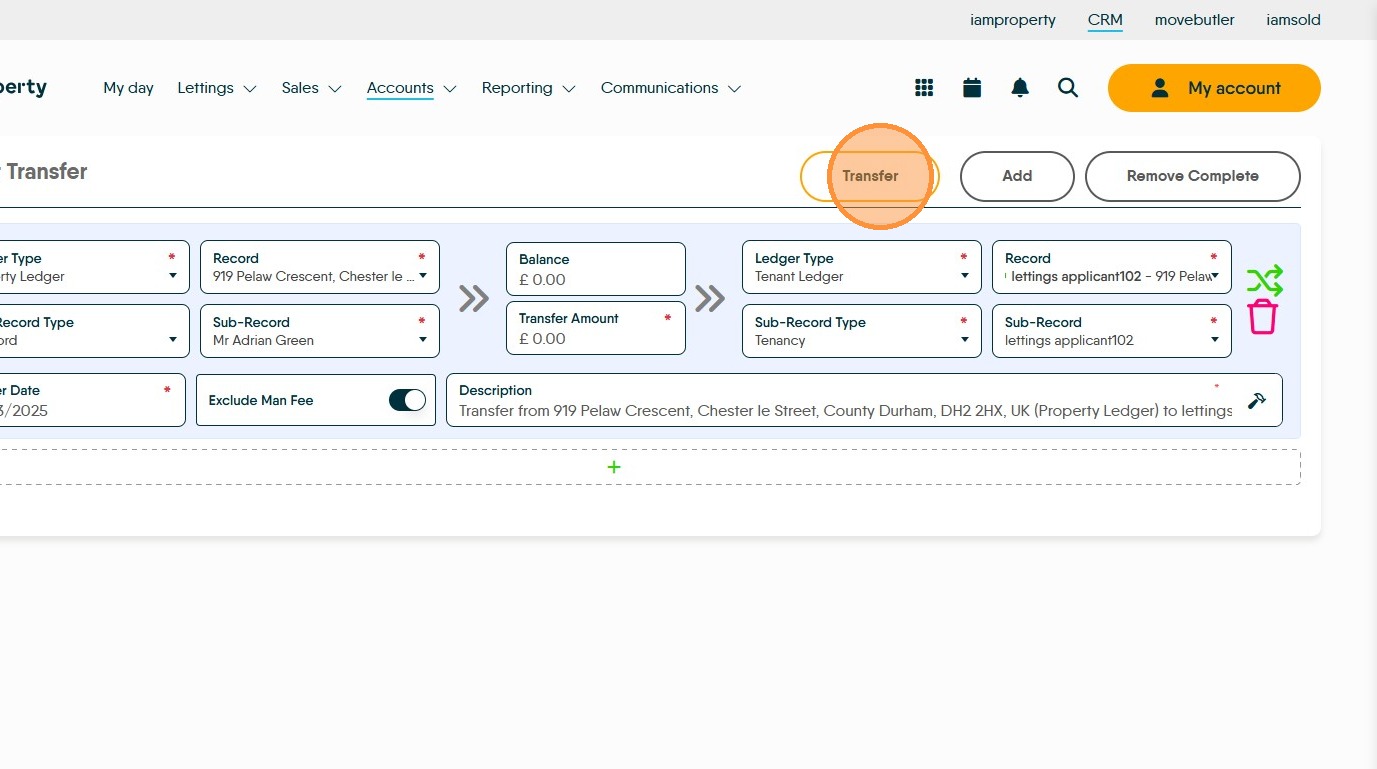This screenshot has width=1377, height=769.
Task: Open the iamproperty link
Action: pos(1013,20)
